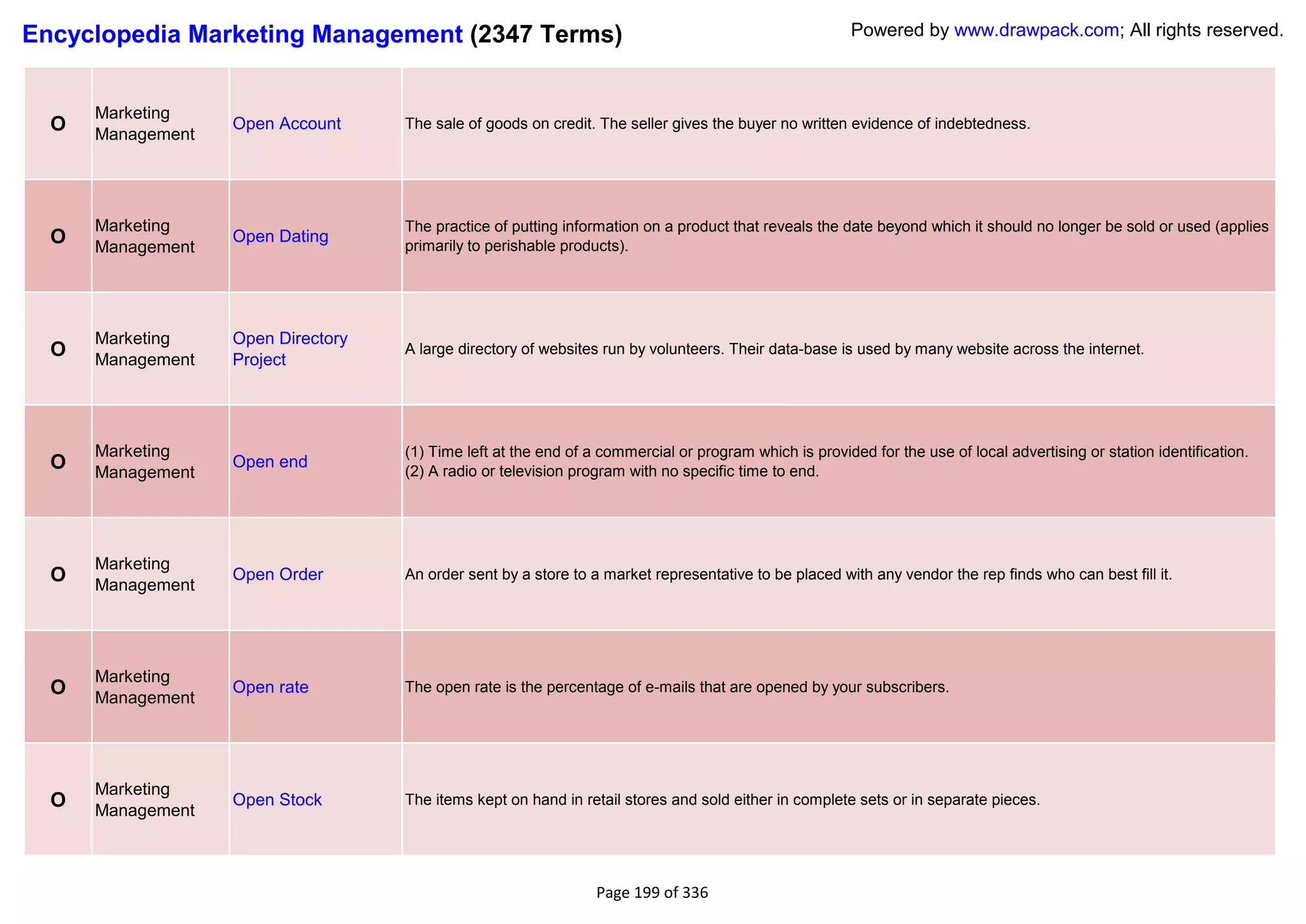
Task: Click Marketing Management in Open rate row
Action: [145, 687]
